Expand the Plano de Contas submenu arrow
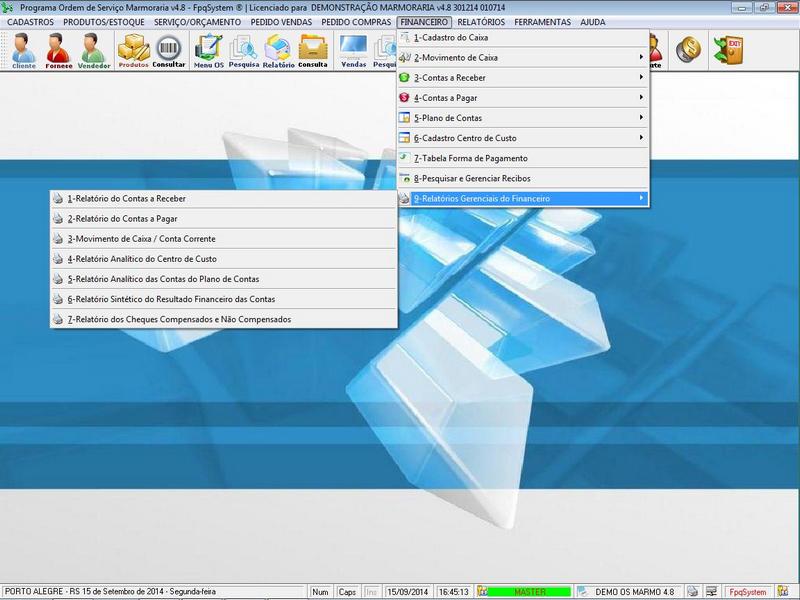The height and width of the screenshot is (600, 800). pos(641,117)
